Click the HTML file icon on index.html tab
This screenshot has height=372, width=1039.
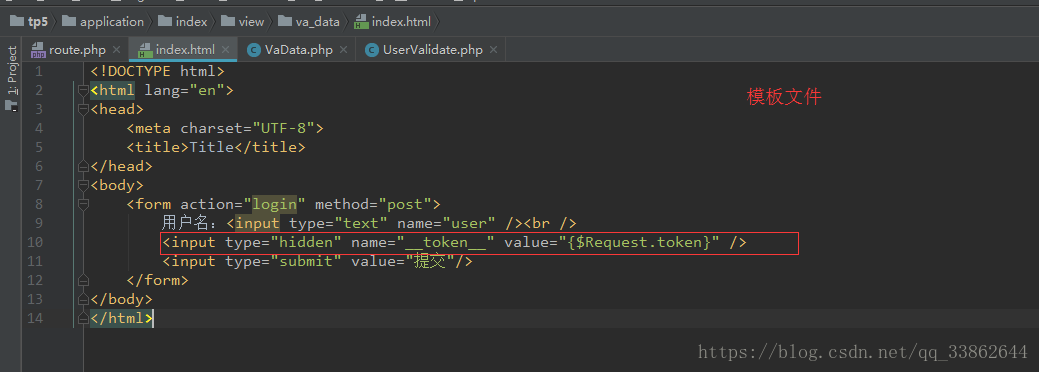pos(145,50)
